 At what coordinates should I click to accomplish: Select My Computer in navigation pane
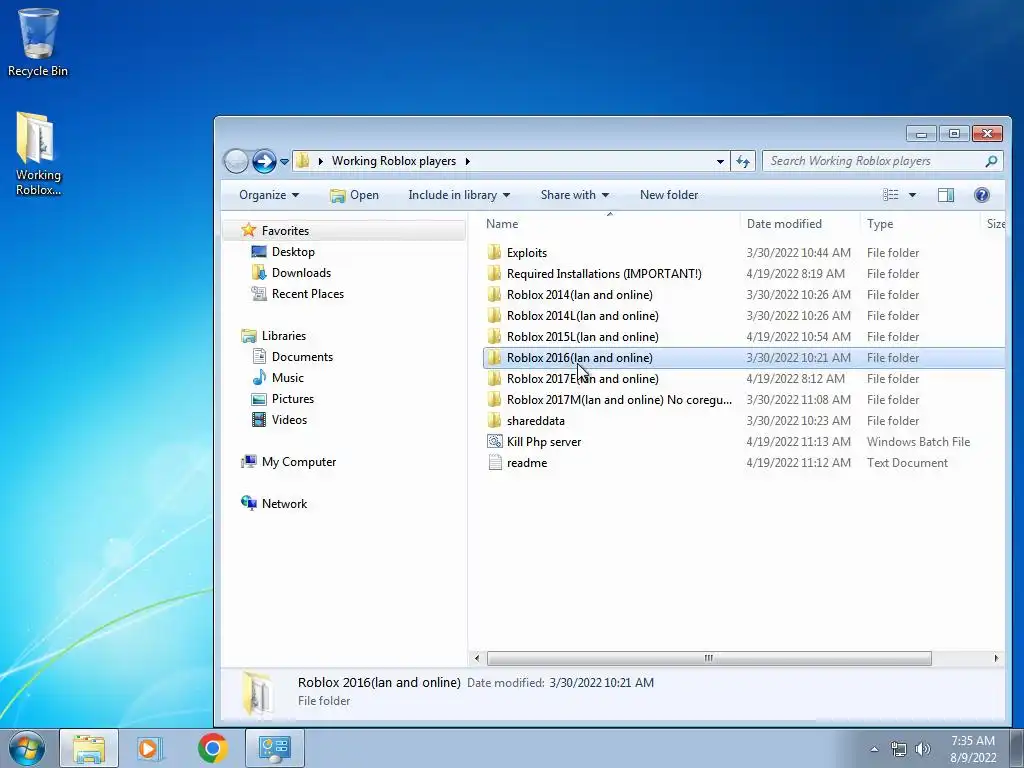coord(298,462)
